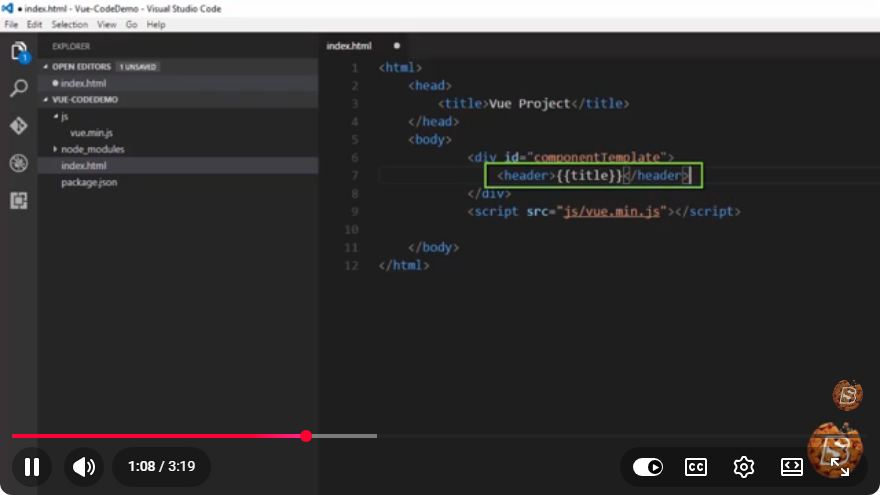Open the Extensions icon in activity bar
The width and height of the screenshot is (880, 495).
(x=19, y=200)
